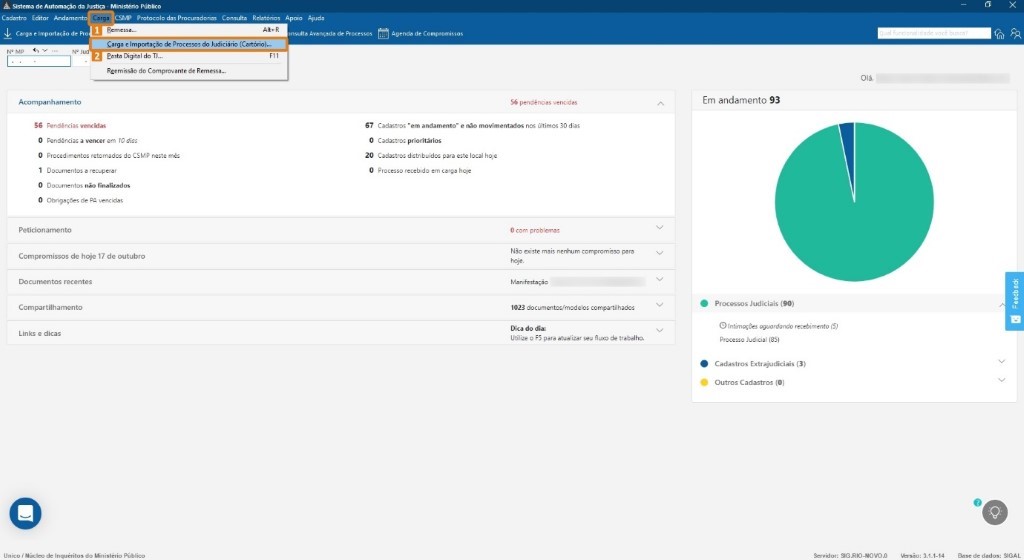The width and height of the screenshot is (1024, 560).
Task: Choose Carga e Importação de Processos do Judiciário (Cartório)
Action: (189, 44)
